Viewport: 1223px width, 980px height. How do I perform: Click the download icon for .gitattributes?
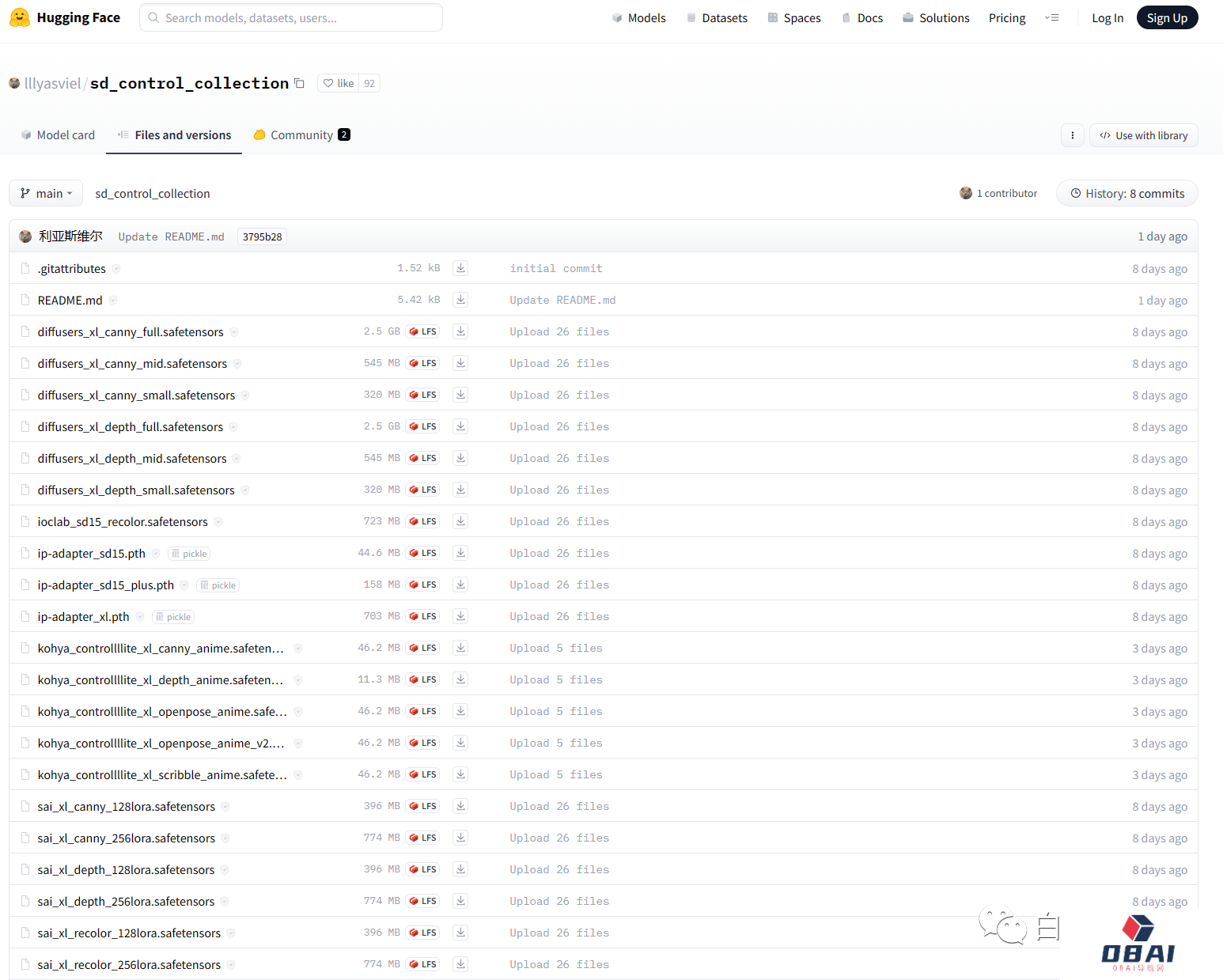coord(460,268)
